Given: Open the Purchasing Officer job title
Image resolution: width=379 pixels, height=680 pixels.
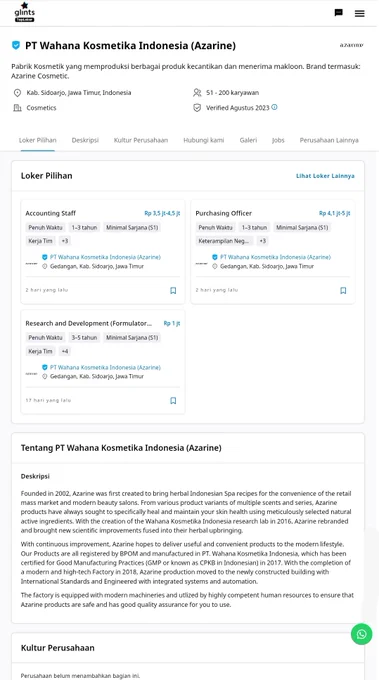Looking at the screenshot, I should pos(223,213).
